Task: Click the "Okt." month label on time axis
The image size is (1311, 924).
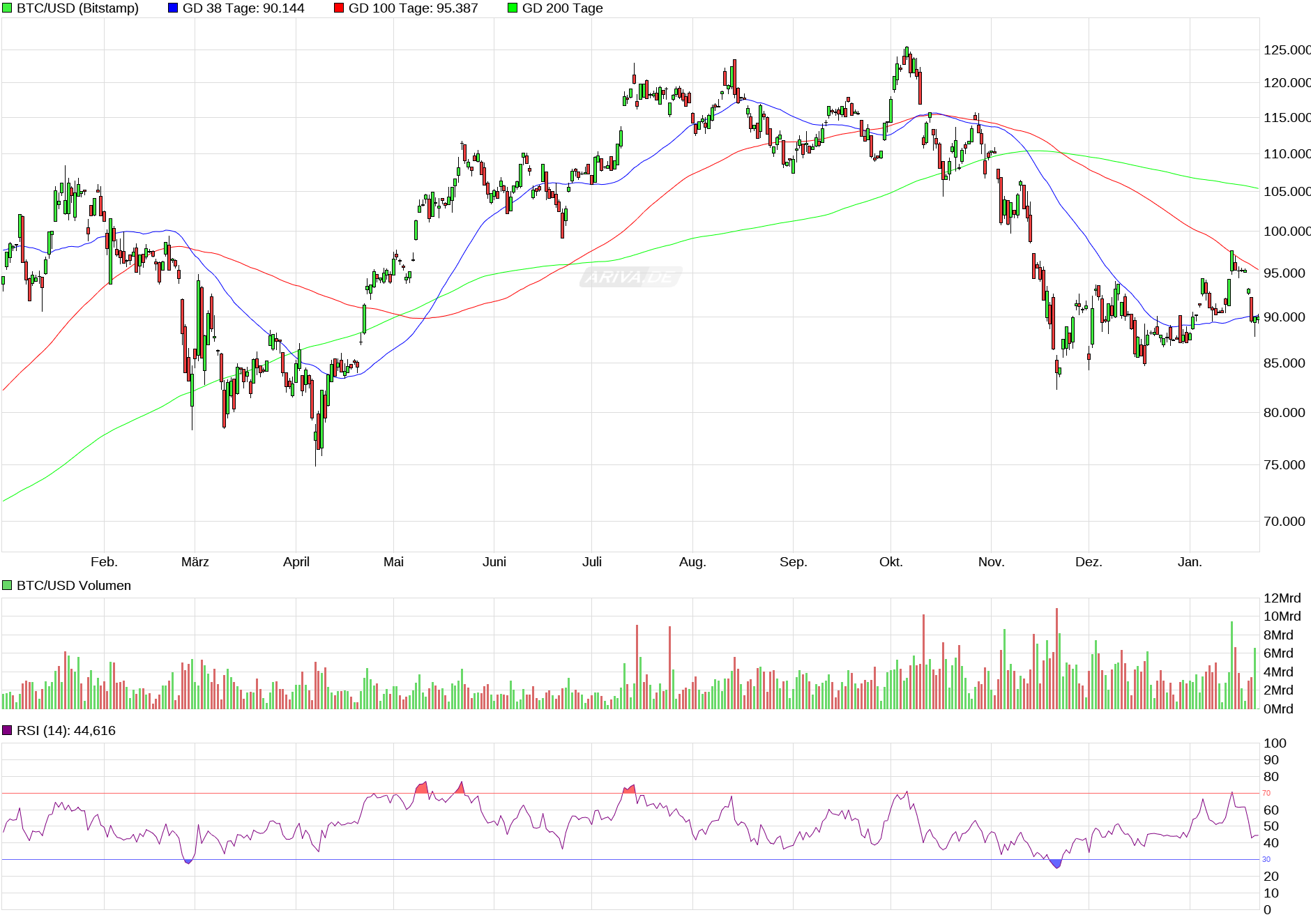Action: click(x=891, y=562)
